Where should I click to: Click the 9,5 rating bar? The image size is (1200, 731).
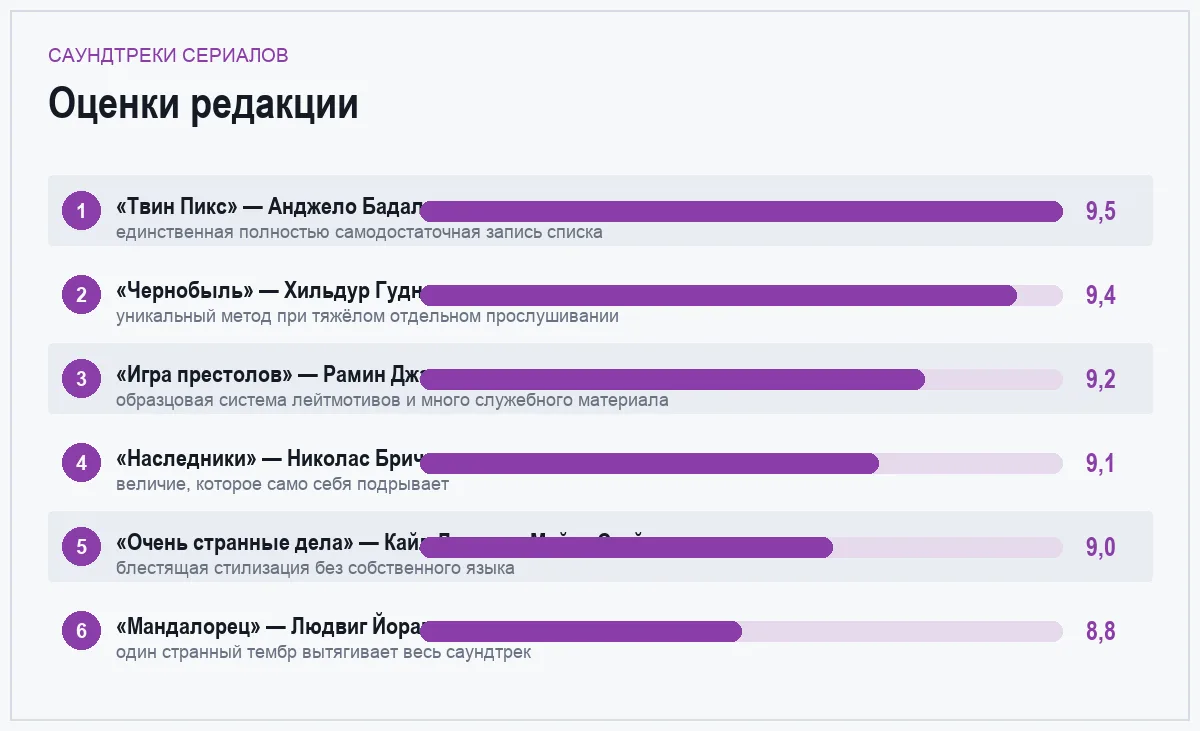tap(741, 211)
